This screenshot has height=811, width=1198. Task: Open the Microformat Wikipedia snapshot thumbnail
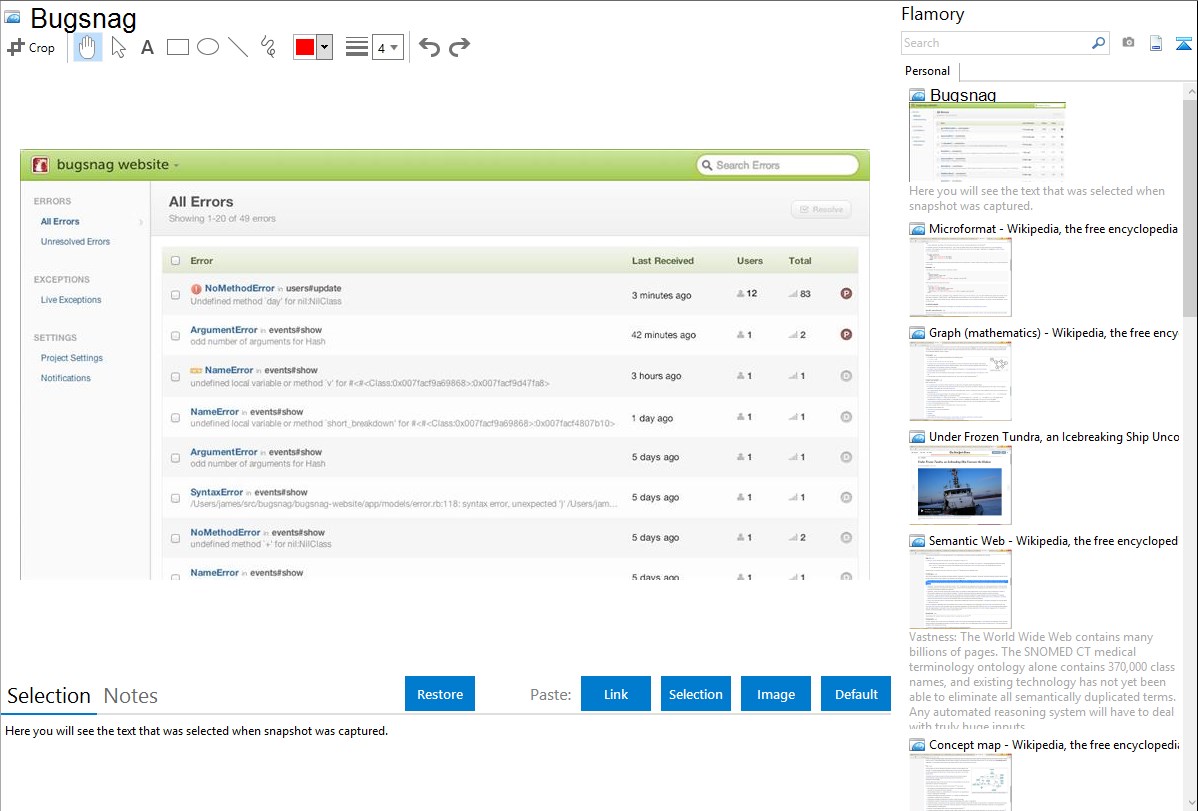[x=960, y=277]
